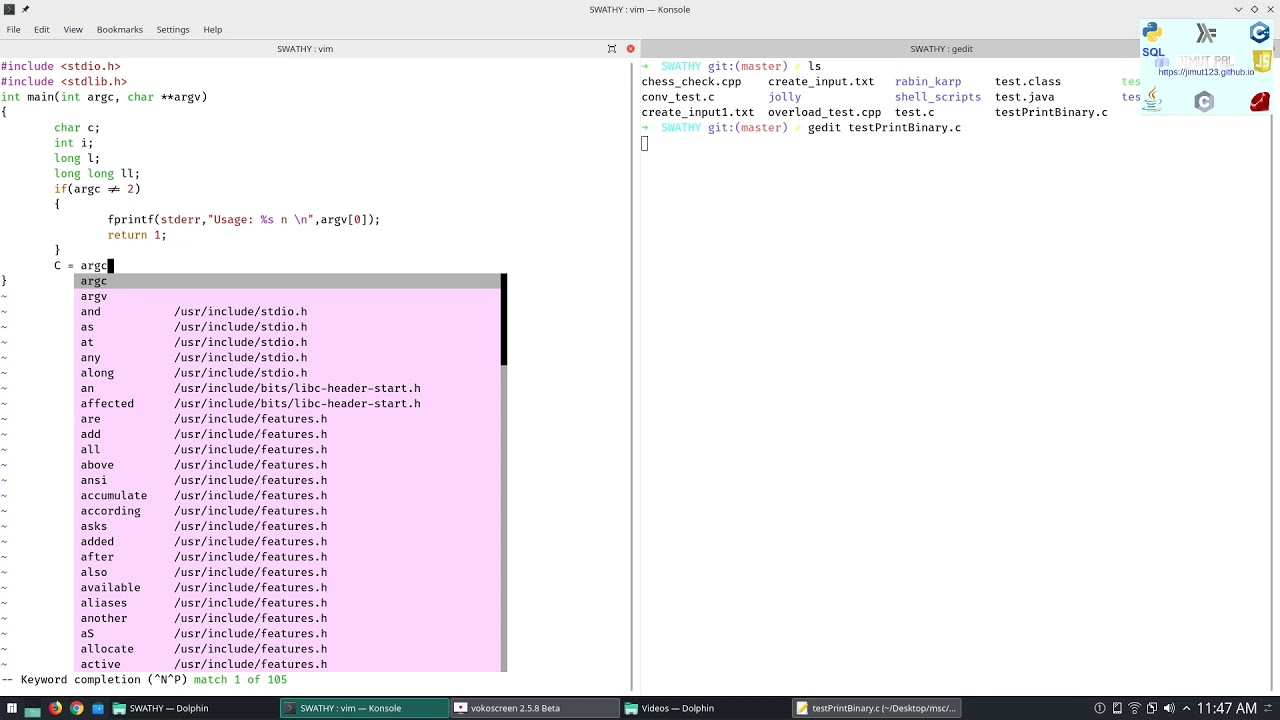Select 'another' completion entry
This screenshot has height=720, width=1280.
point(288,618)
